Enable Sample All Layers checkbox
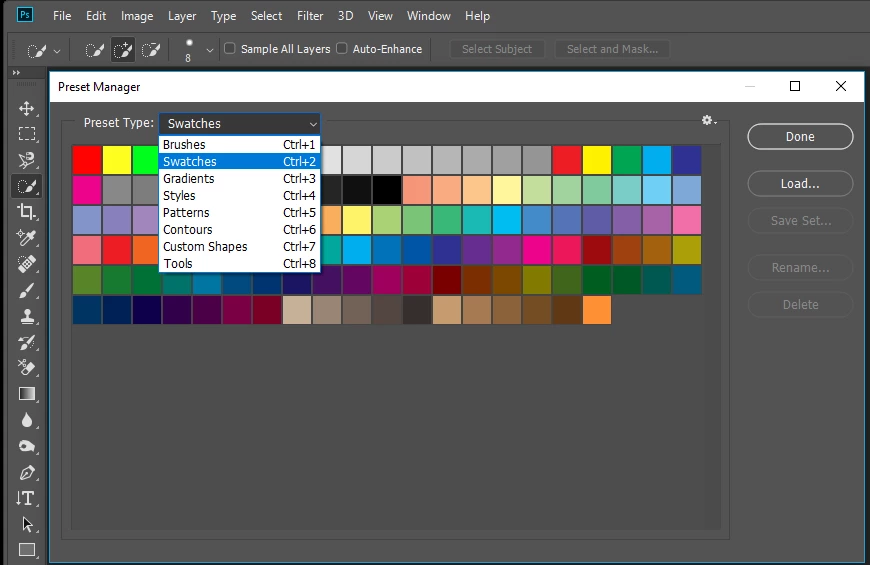Image resolution: width=870 pixels, height=565 pixels. coord(230,49)
